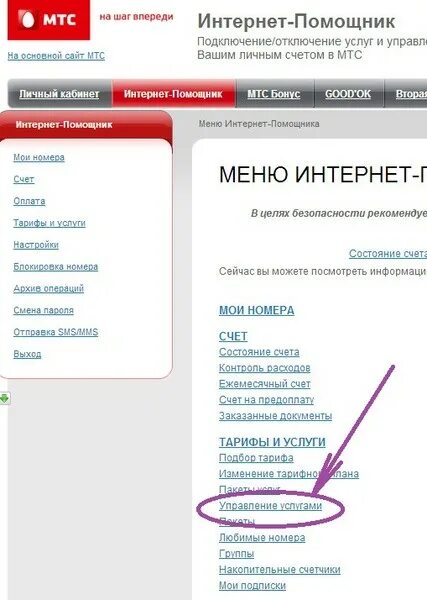Screen dimensions: 427x600
Task: Click the 'Счет на предоплату' link
Action: 266,400
